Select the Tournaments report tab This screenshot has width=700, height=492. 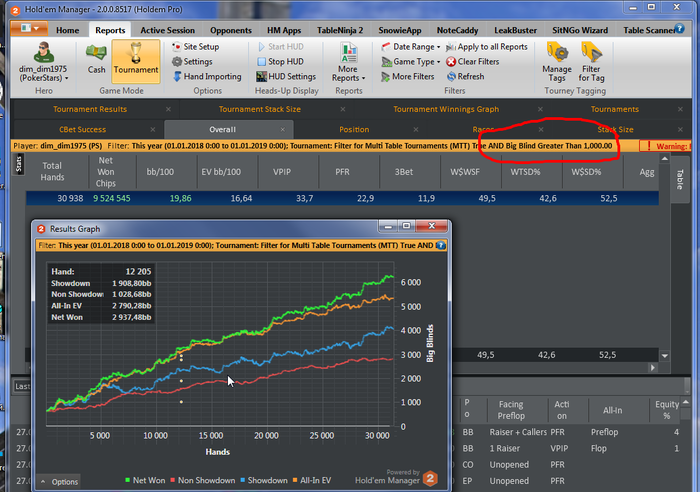point(614,109)
